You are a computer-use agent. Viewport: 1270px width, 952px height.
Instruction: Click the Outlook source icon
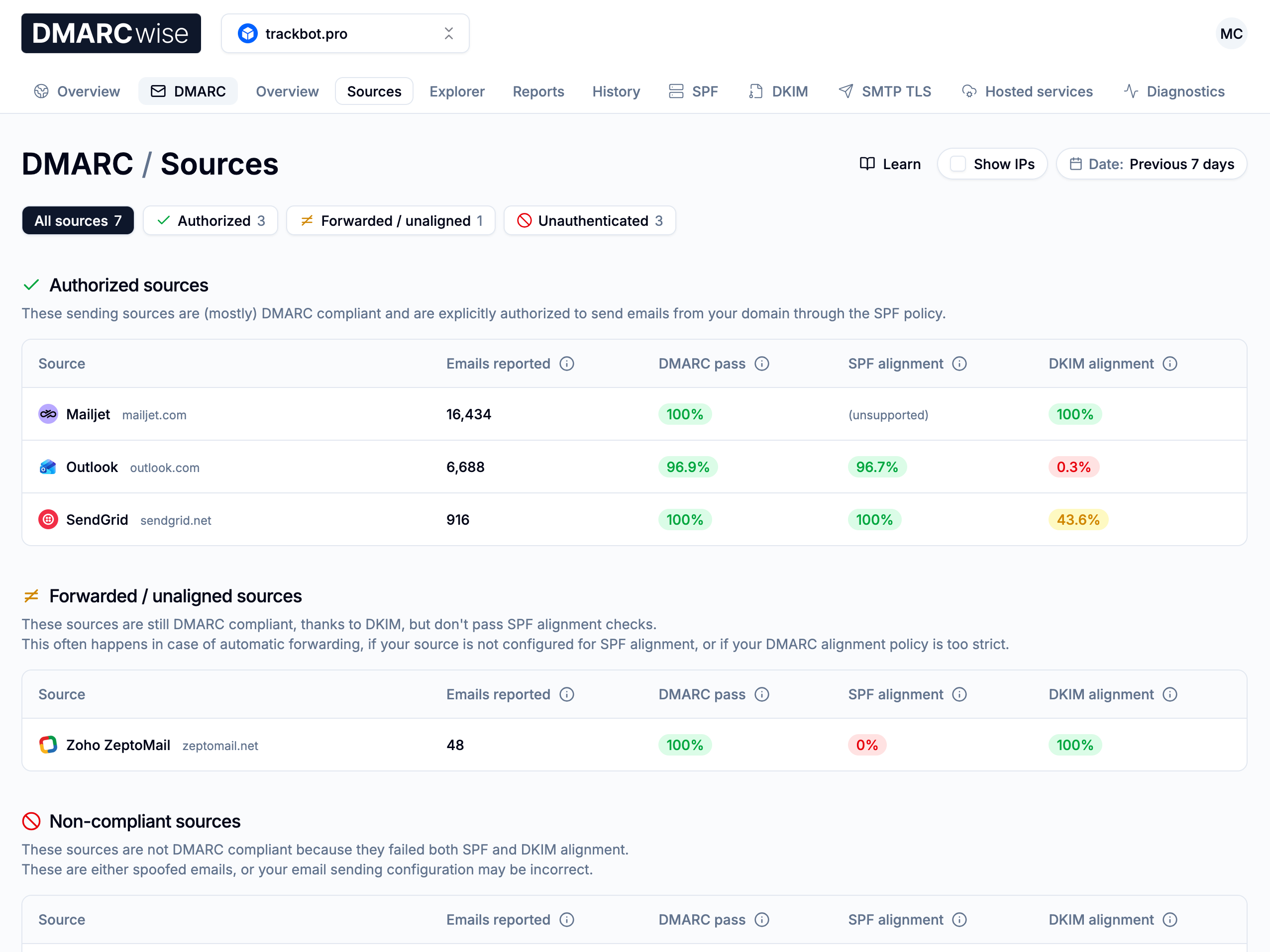[48, 467]
